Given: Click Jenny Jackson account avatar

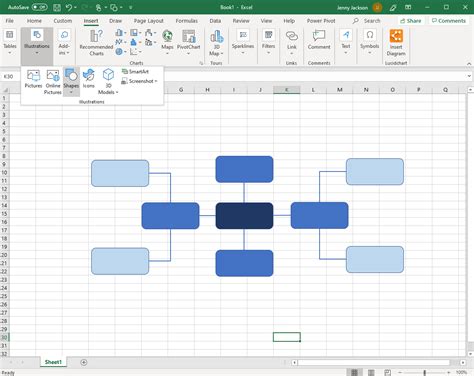Looking at the screenshot, I should click(x=377, y=7).
